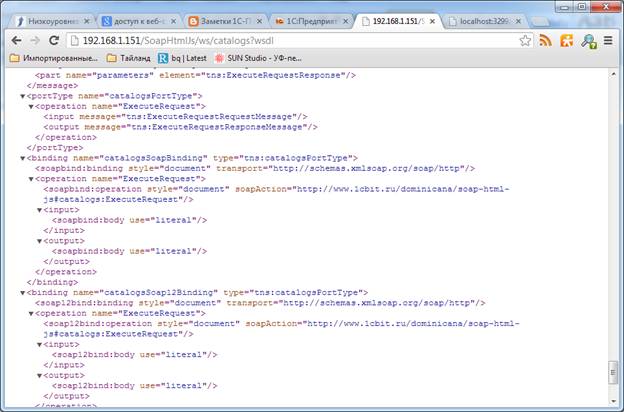The height and width of the screenshot is (412, 624).
Task: Click the browser Back arrow button
Action: coord(14,41)
